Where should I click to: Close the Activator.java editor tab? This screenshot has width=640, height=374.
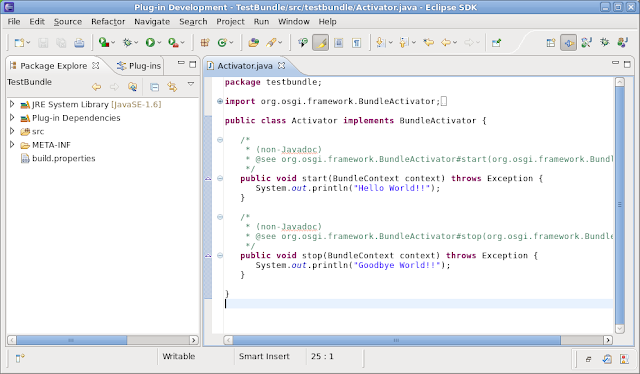(x=281, y=65)
